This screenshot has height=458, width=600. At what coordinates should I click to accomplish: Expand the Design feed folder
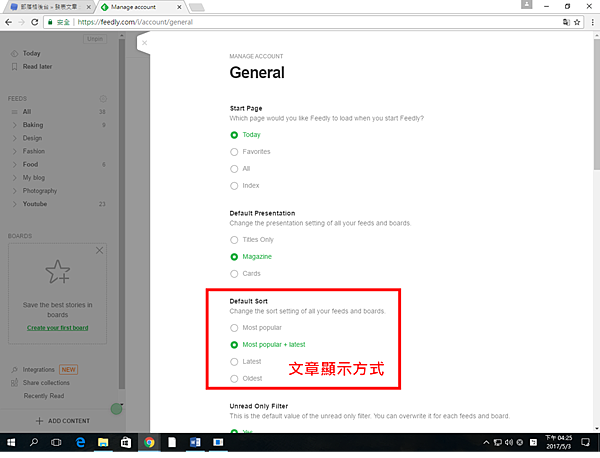coord(15,138)
